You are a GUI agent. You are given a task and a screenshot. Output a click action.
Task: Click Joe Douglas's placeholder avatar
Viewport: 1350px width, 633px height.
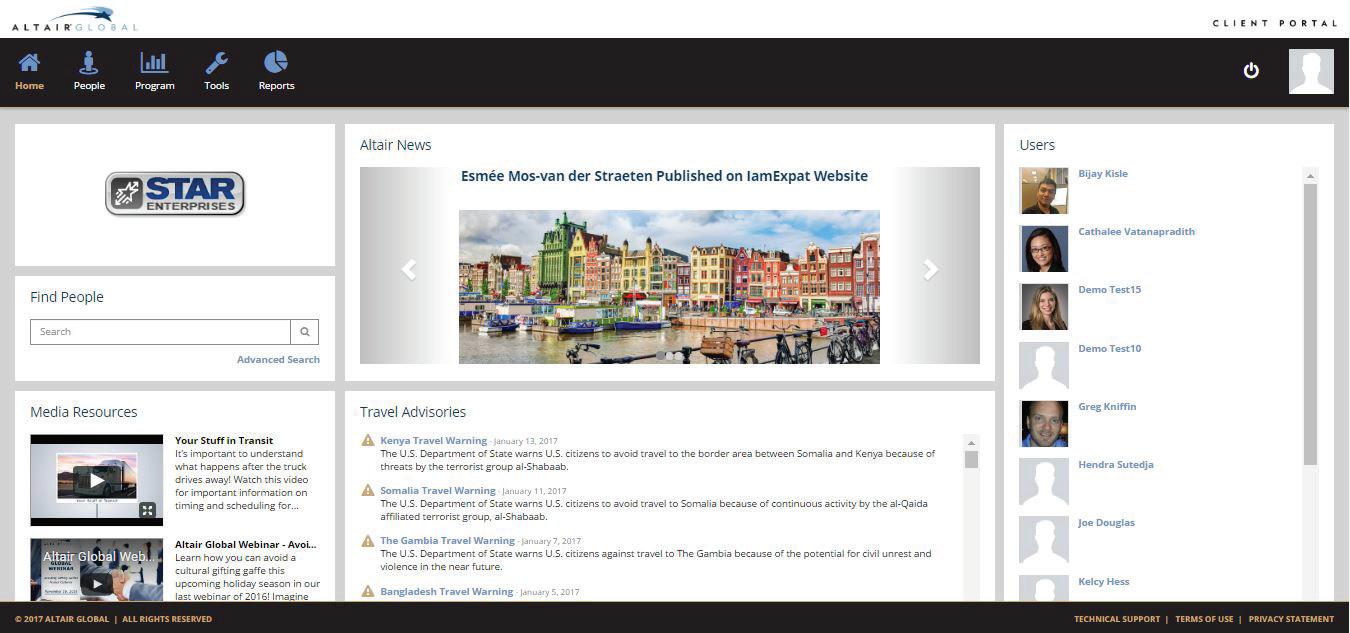pyautogui.click(x=1044, y=539)
